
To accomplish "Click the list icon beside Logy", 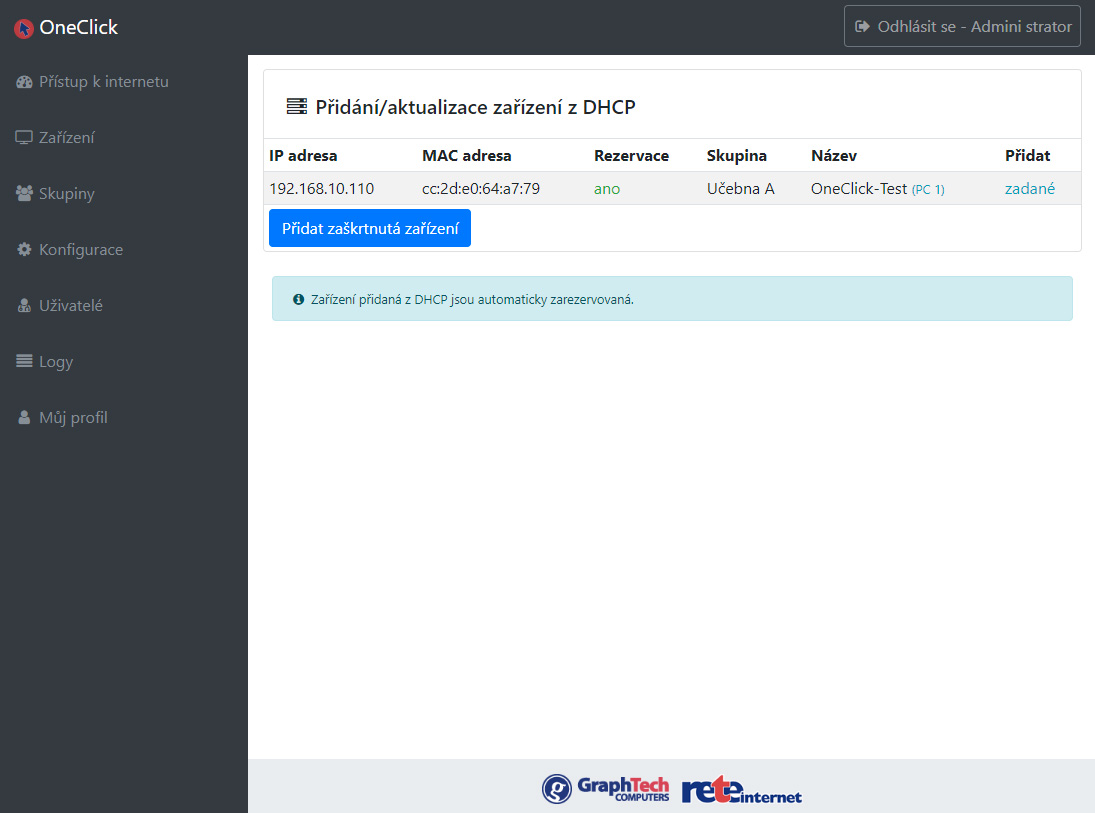I will 24,361.
